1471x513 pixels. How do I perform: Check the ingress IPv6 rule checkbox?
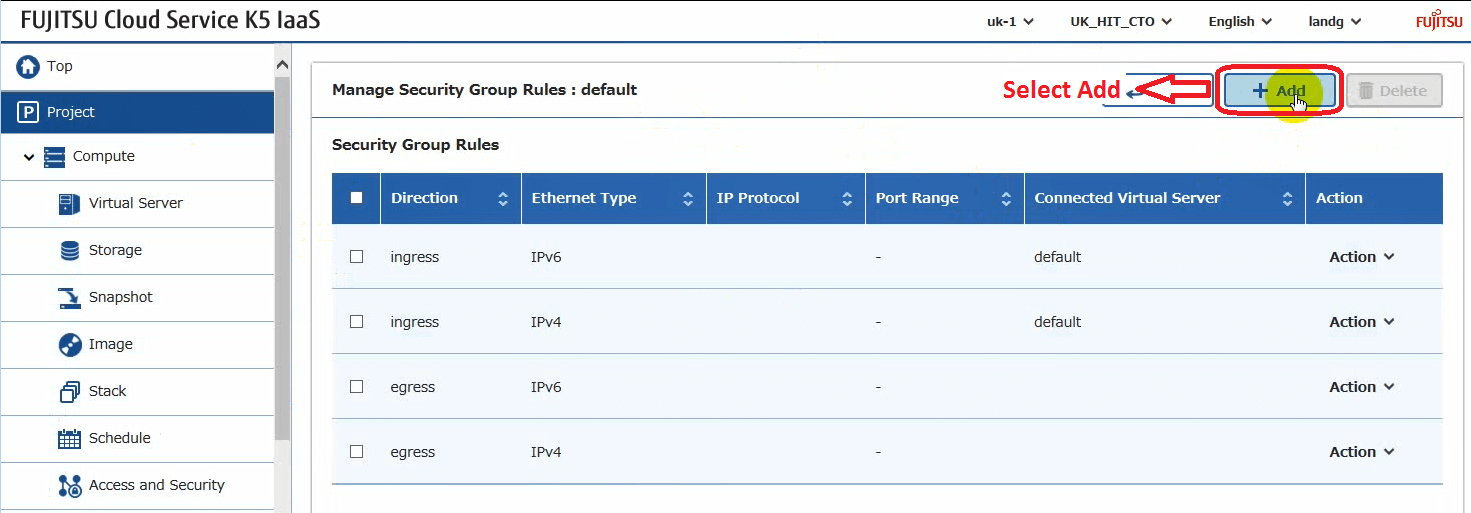(x=356, y=257)
